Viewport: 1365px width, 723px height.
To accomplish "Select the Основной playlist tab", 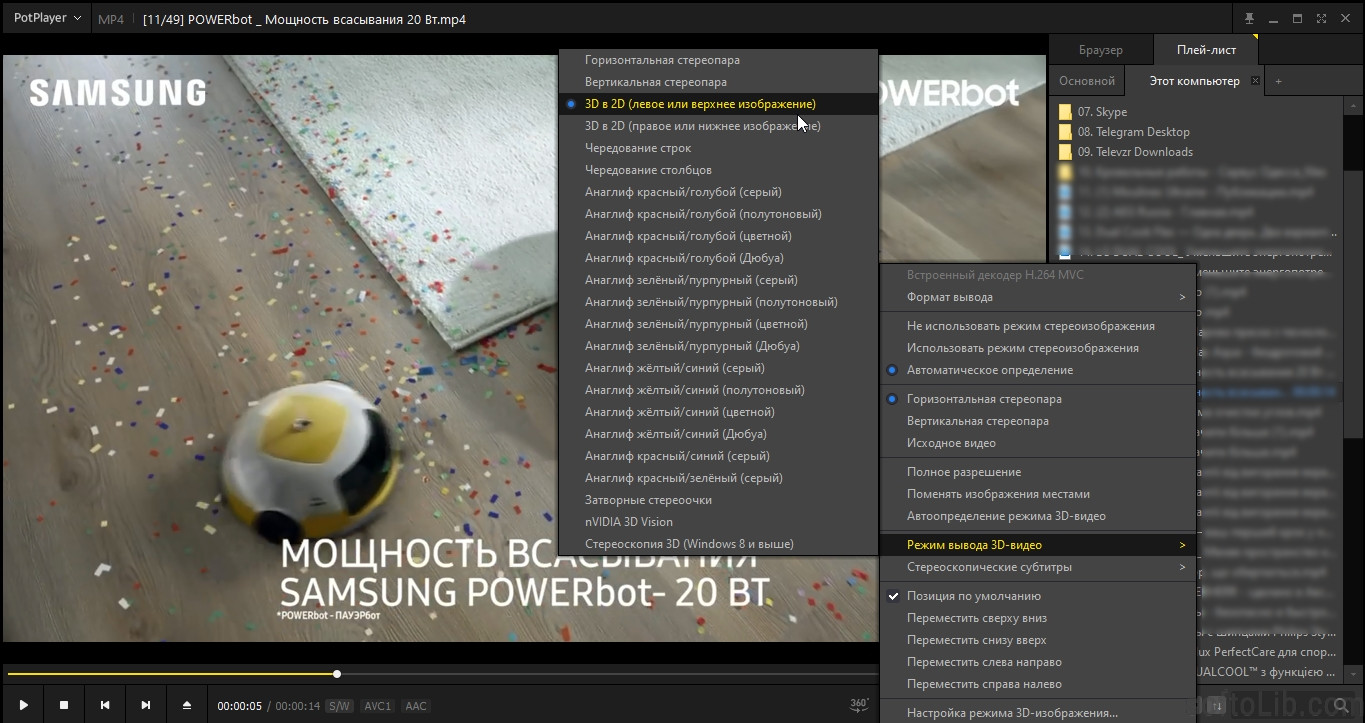I will pos(1087,81).
